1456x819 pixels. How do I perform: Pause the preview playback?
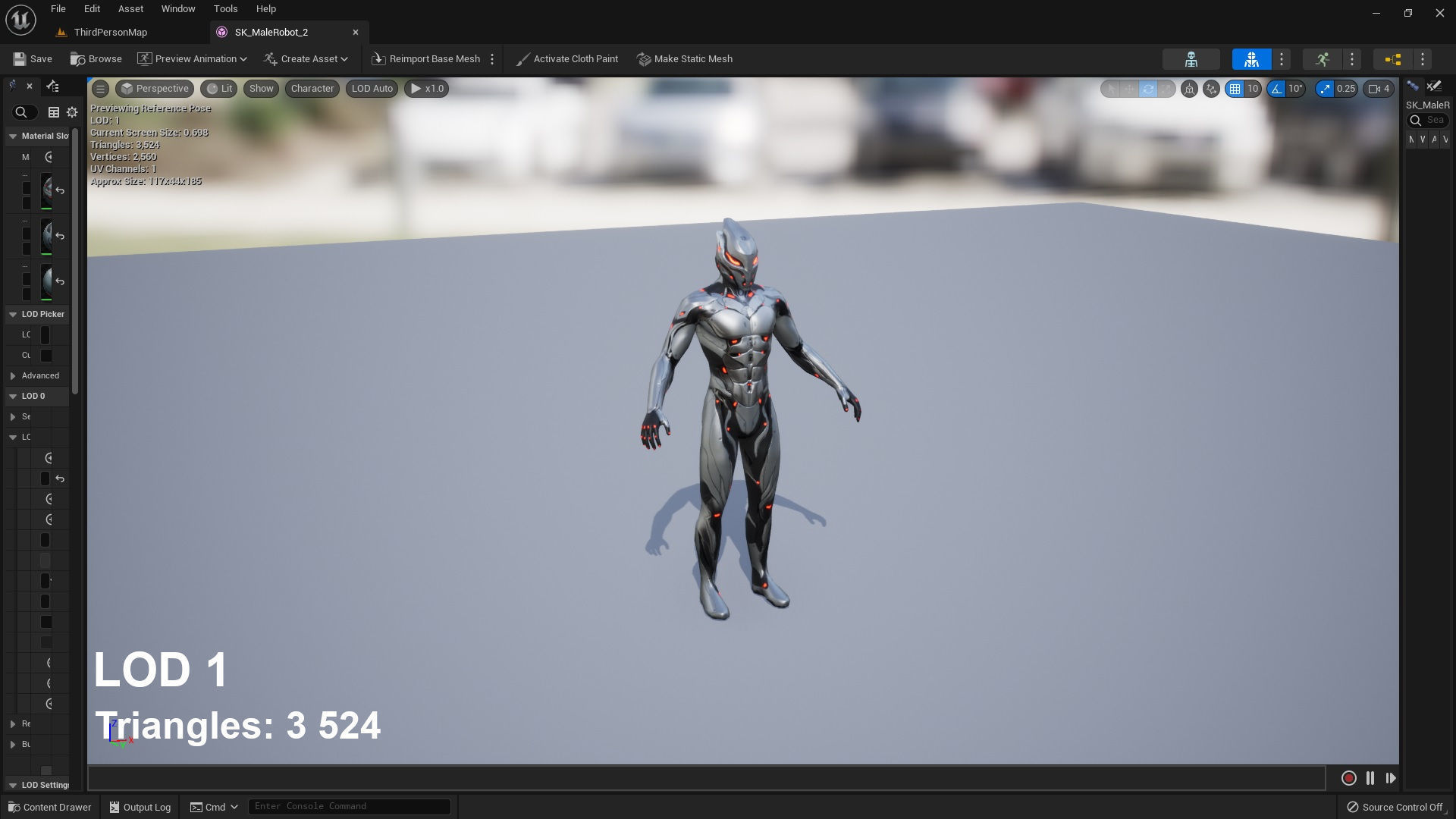pyautogui.click(x=1370, y=778)
